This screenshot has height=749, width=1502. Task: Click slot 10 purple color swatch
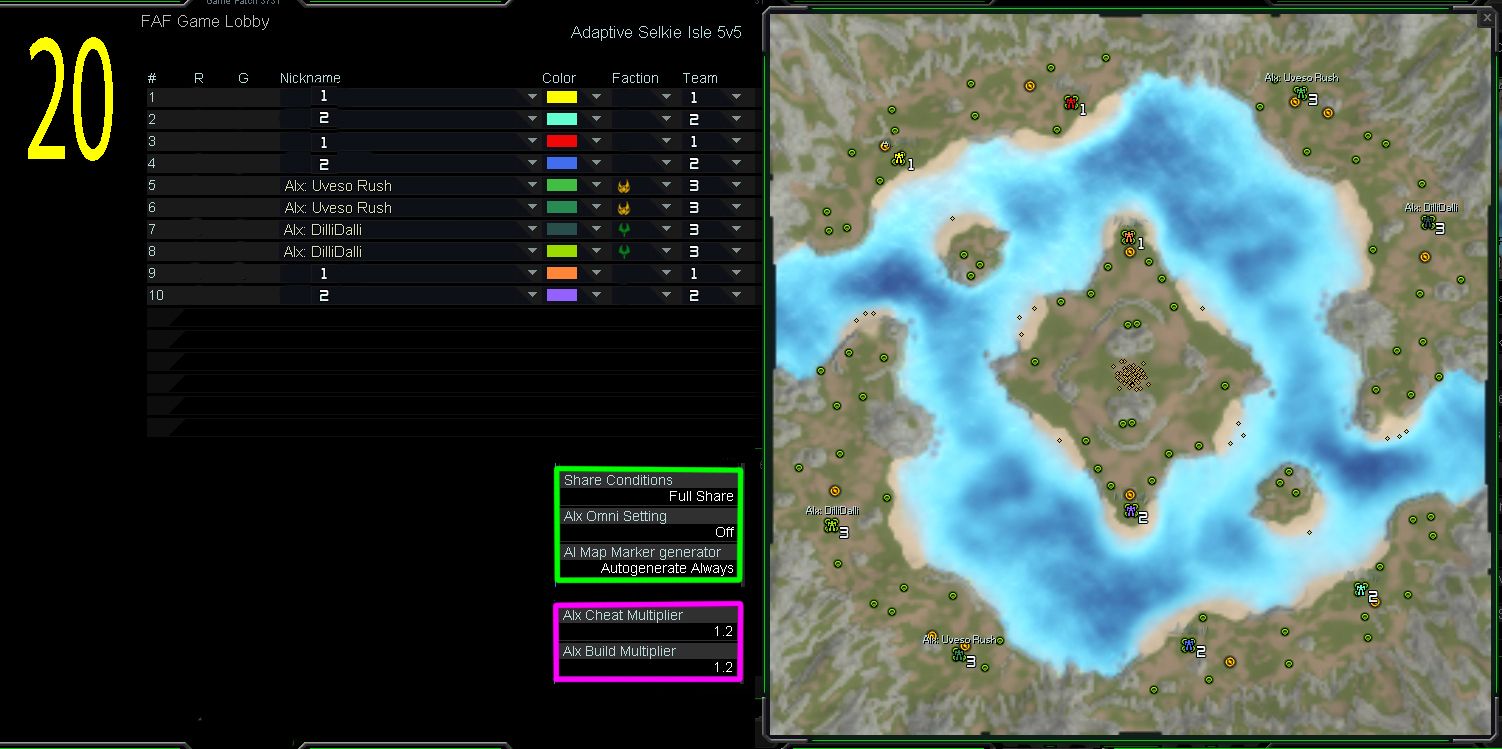pos(562,296)
